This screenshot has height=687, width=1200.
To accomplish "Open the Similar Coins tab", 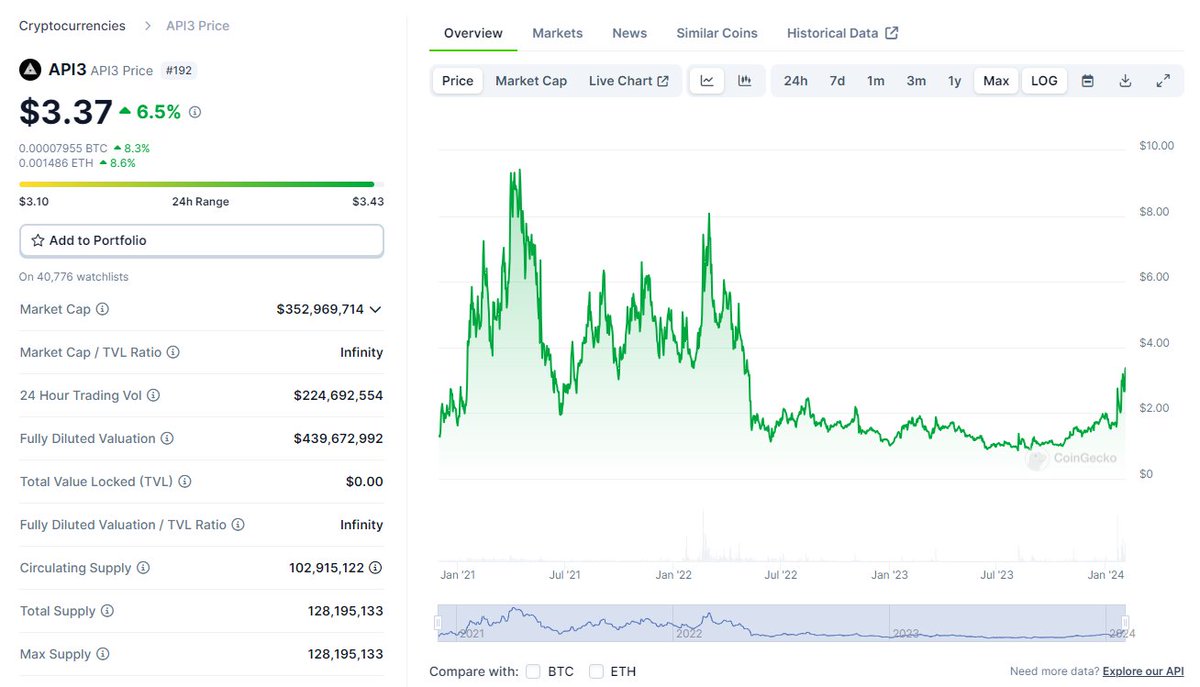I will coord(717,33).
